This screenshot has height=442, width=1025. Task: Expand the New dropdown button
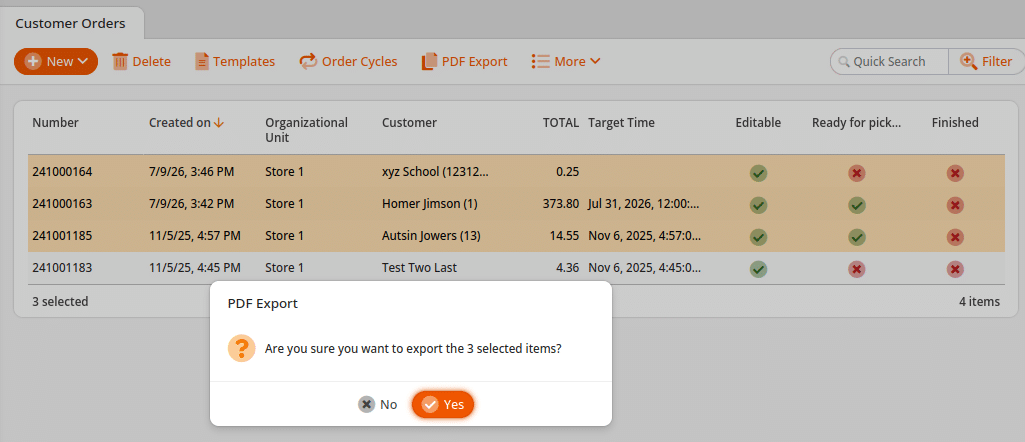click(x=56, y=61)
